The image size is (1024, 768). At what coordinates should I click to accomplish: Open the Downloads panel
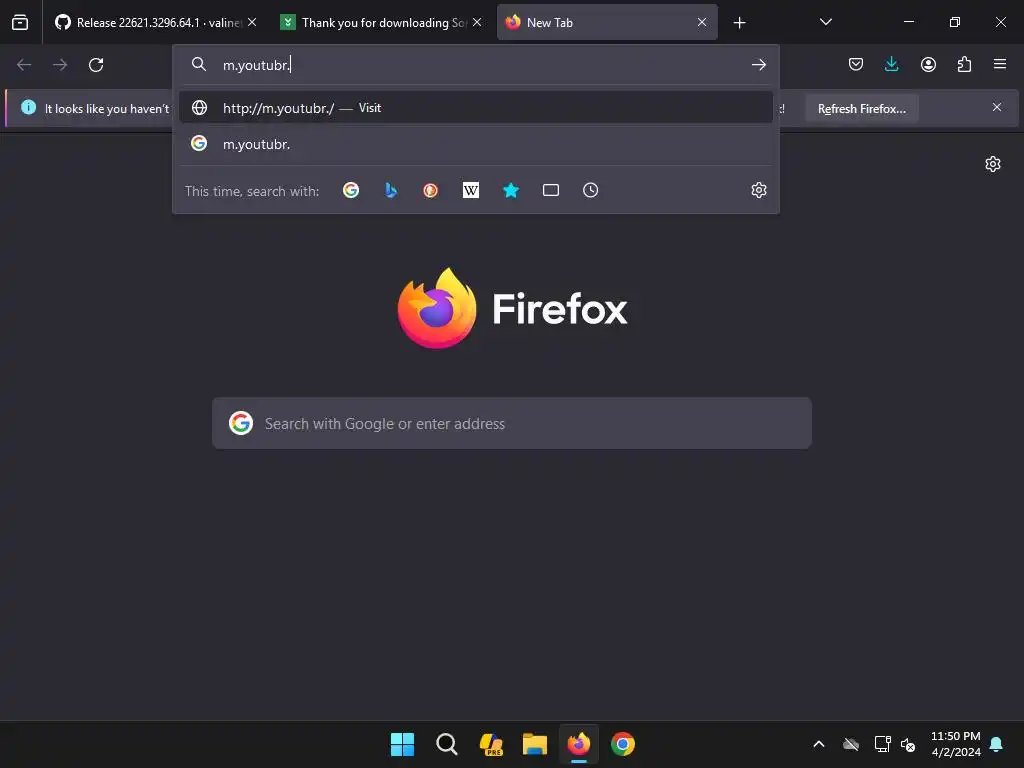(891, 64)
